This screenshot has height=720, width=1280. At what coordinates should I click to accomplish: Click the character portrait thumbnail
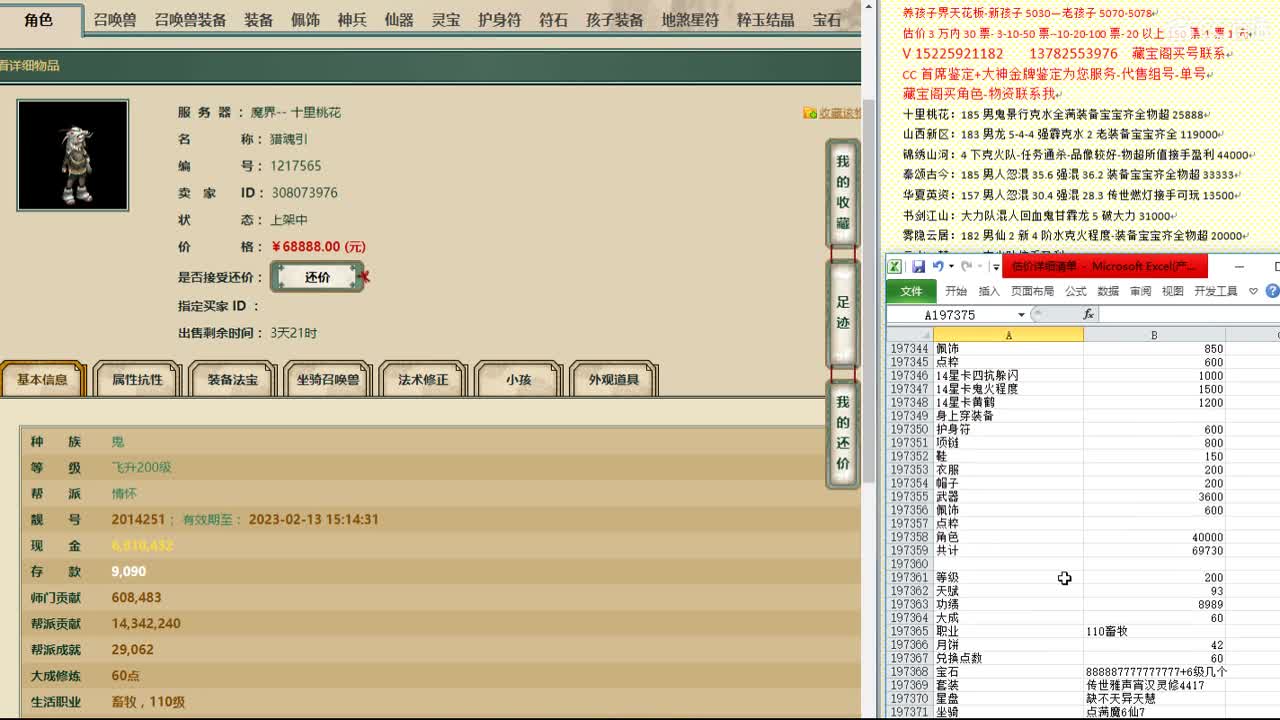tap(72, 155)
